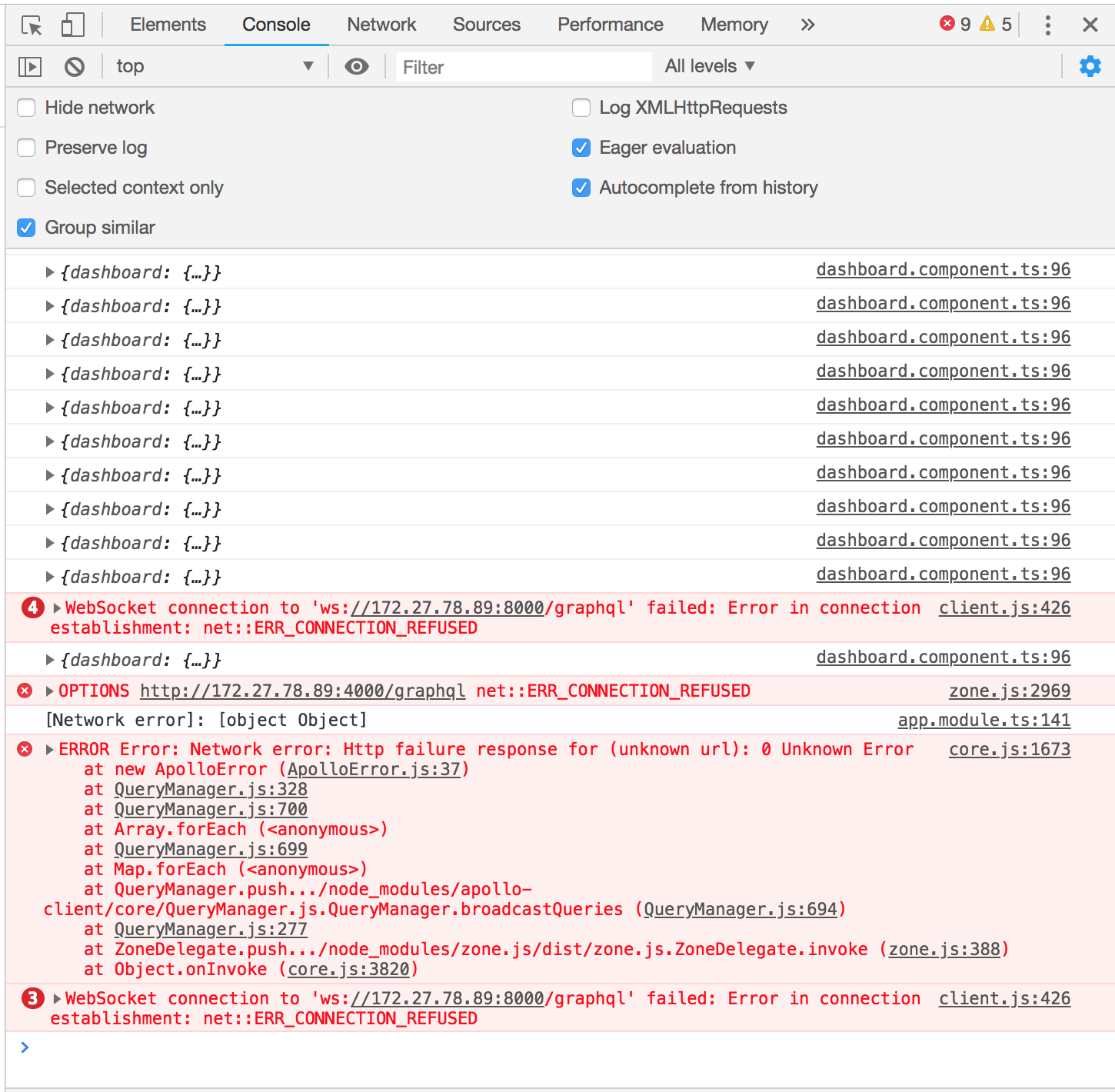
Task: Open first dashboard.component.ts:96 source link
Action: (944, 270)
